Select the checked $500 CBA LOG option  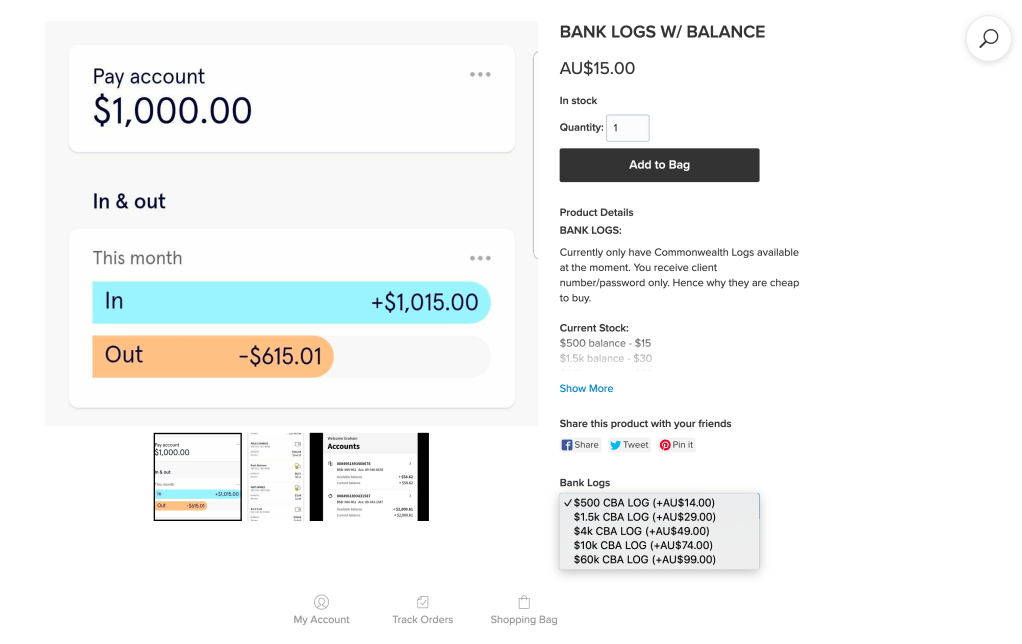coord(644,502)
